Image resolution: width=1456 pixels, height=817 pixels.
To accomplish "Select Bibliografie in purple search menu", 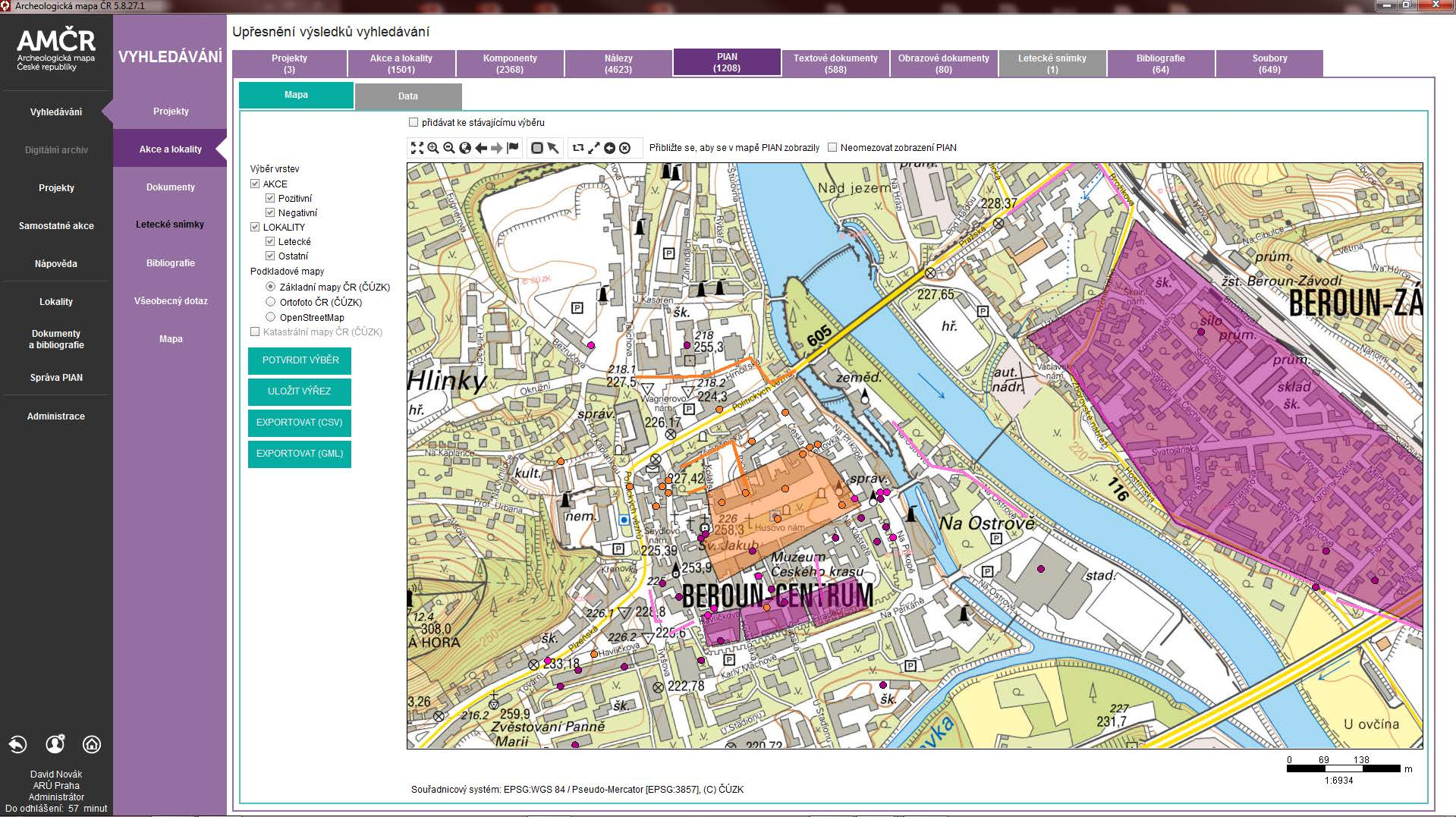I will click(171, 263).
